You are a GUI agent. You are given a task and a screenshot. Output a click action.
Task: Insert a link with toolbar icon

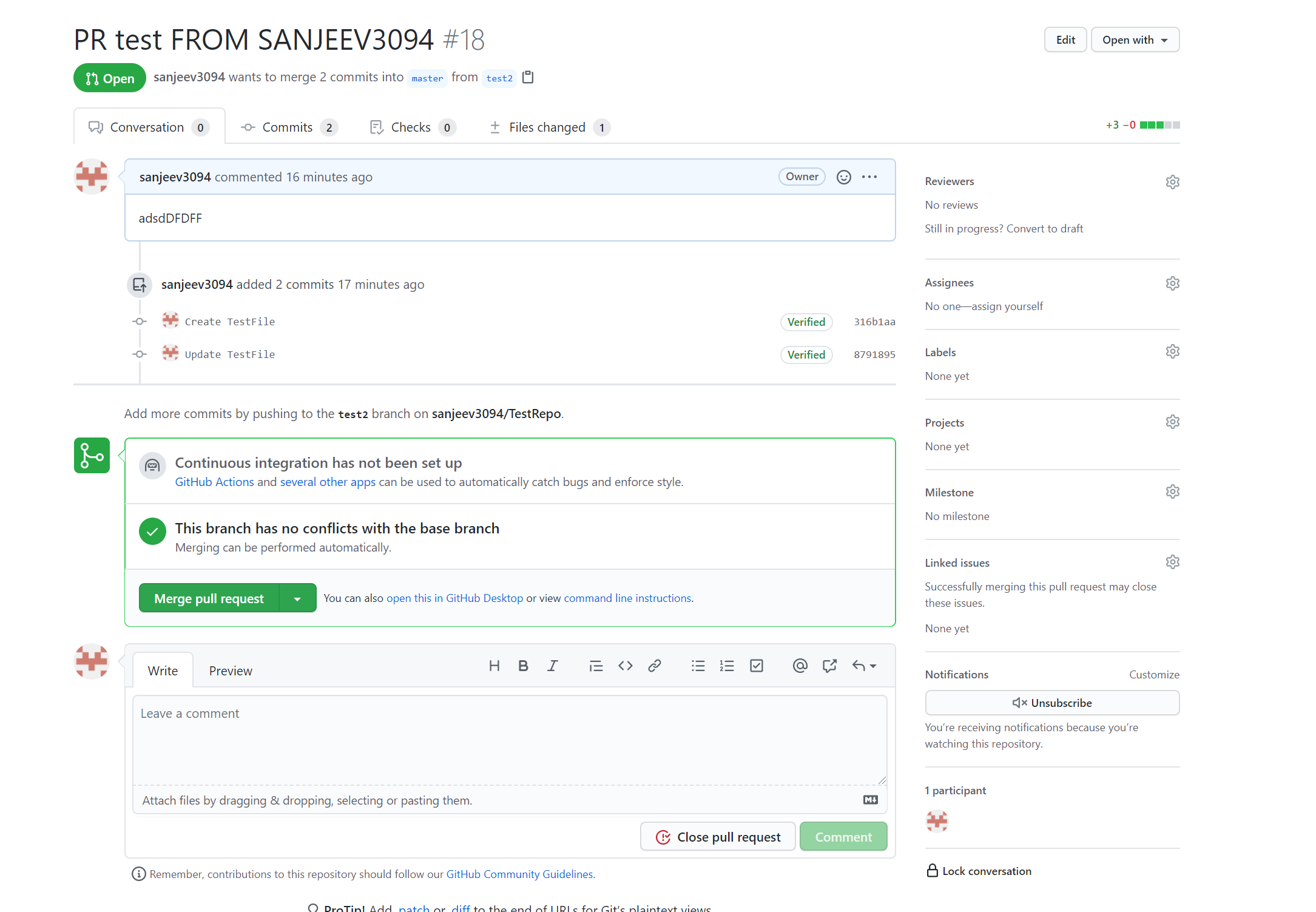click(x=654, y=666)
